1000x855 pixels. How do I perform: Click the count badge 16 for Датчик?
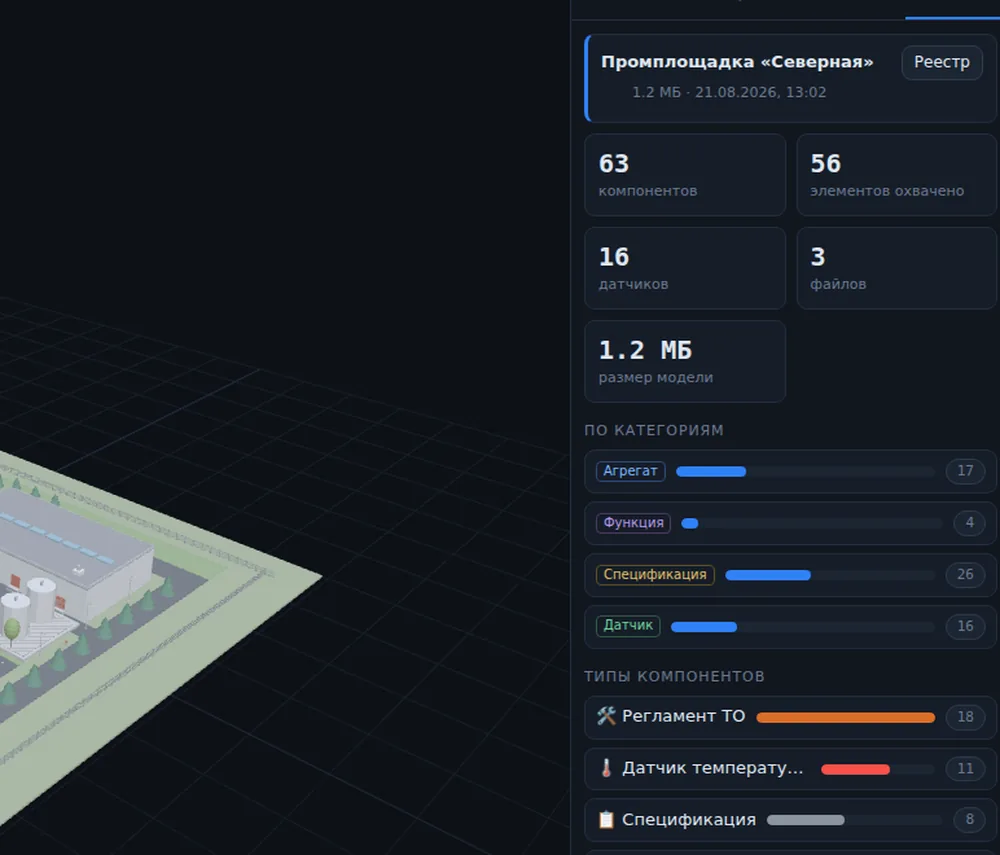(965, 626)
